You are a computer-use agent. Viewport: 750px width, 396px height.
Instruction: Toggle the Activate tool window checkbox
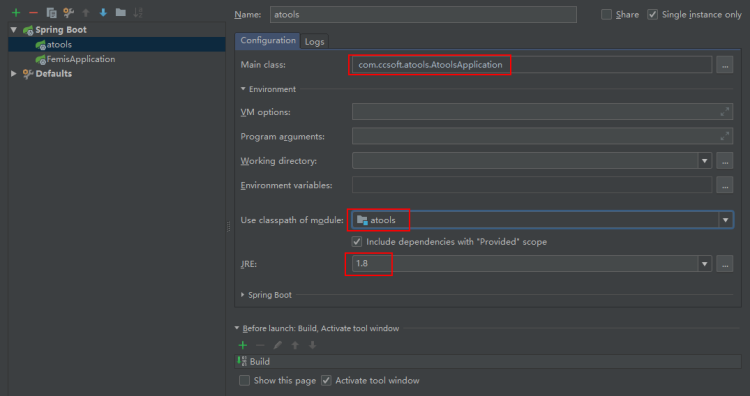[x=326, y=381]
